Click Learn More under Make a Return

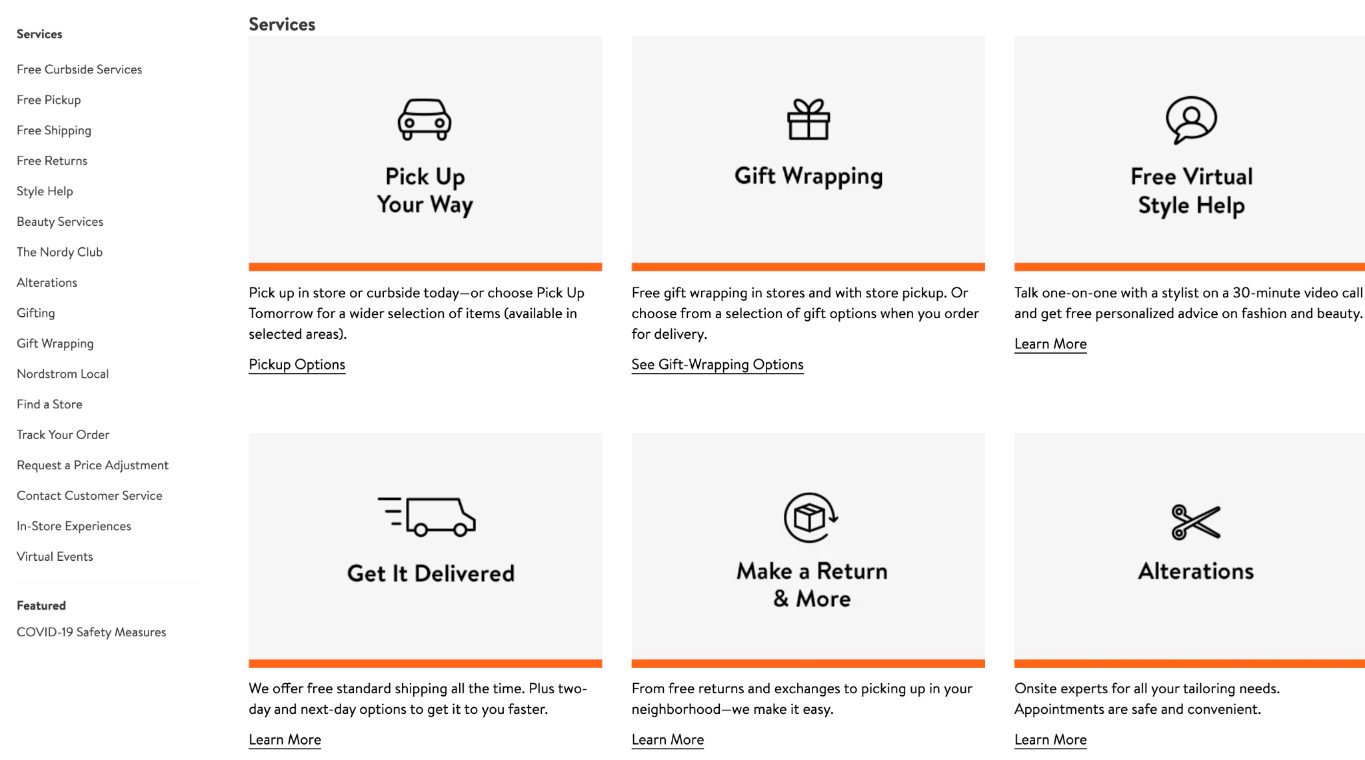point(668,740)
